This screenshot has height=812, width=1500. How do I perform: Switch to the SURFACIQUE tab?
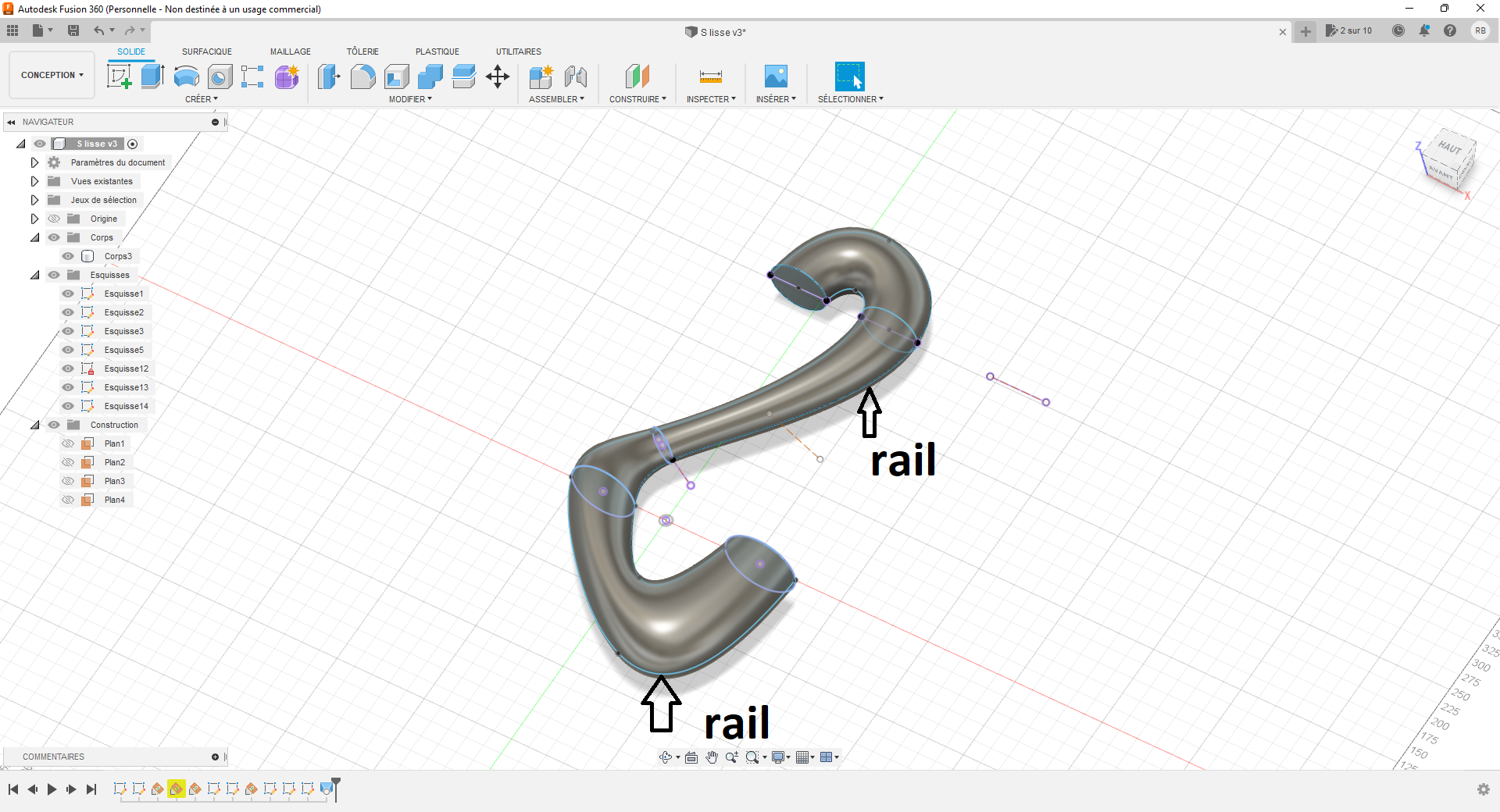coord(207,52)
